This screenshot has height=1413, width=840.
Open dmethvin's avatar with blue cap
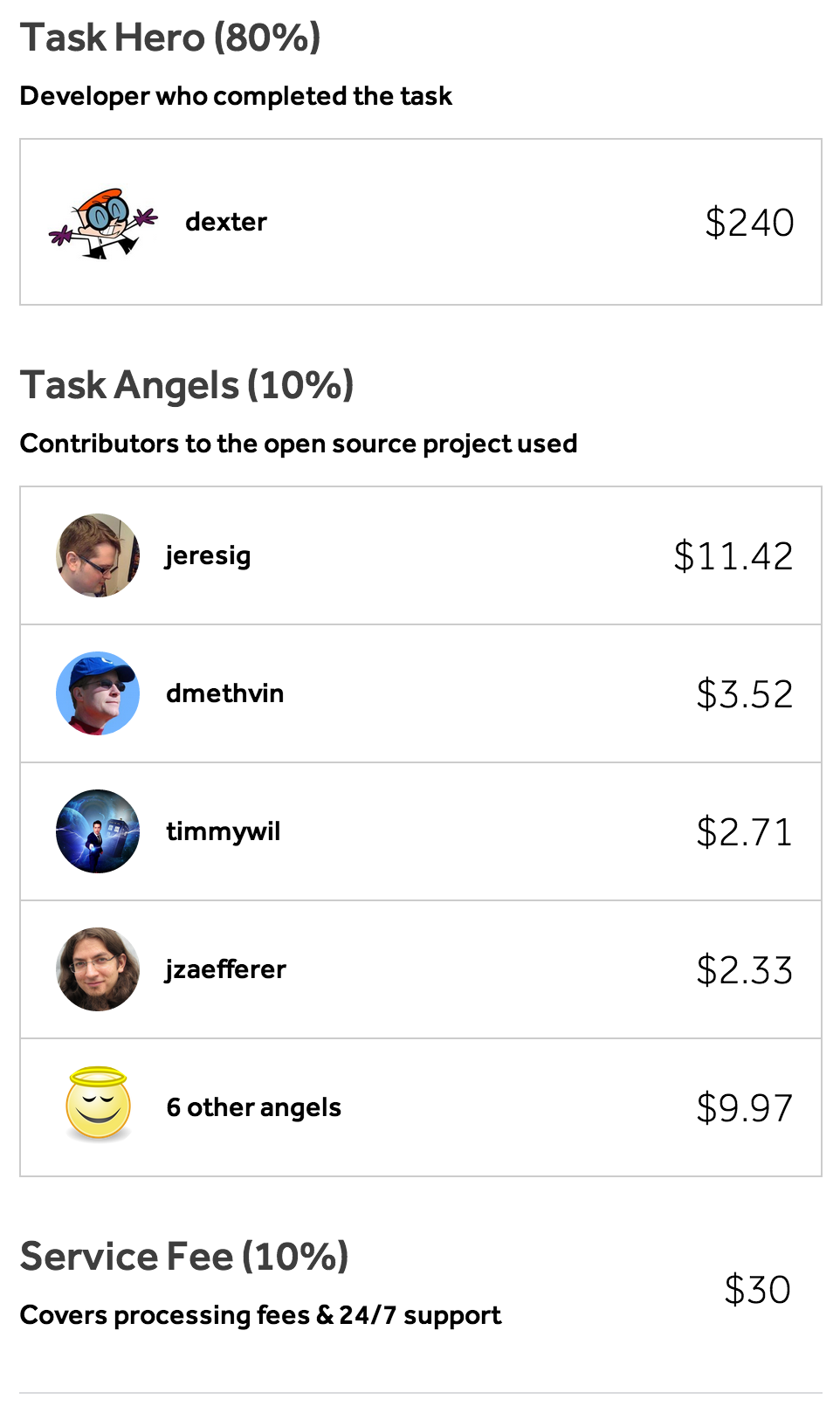(98, 693)
